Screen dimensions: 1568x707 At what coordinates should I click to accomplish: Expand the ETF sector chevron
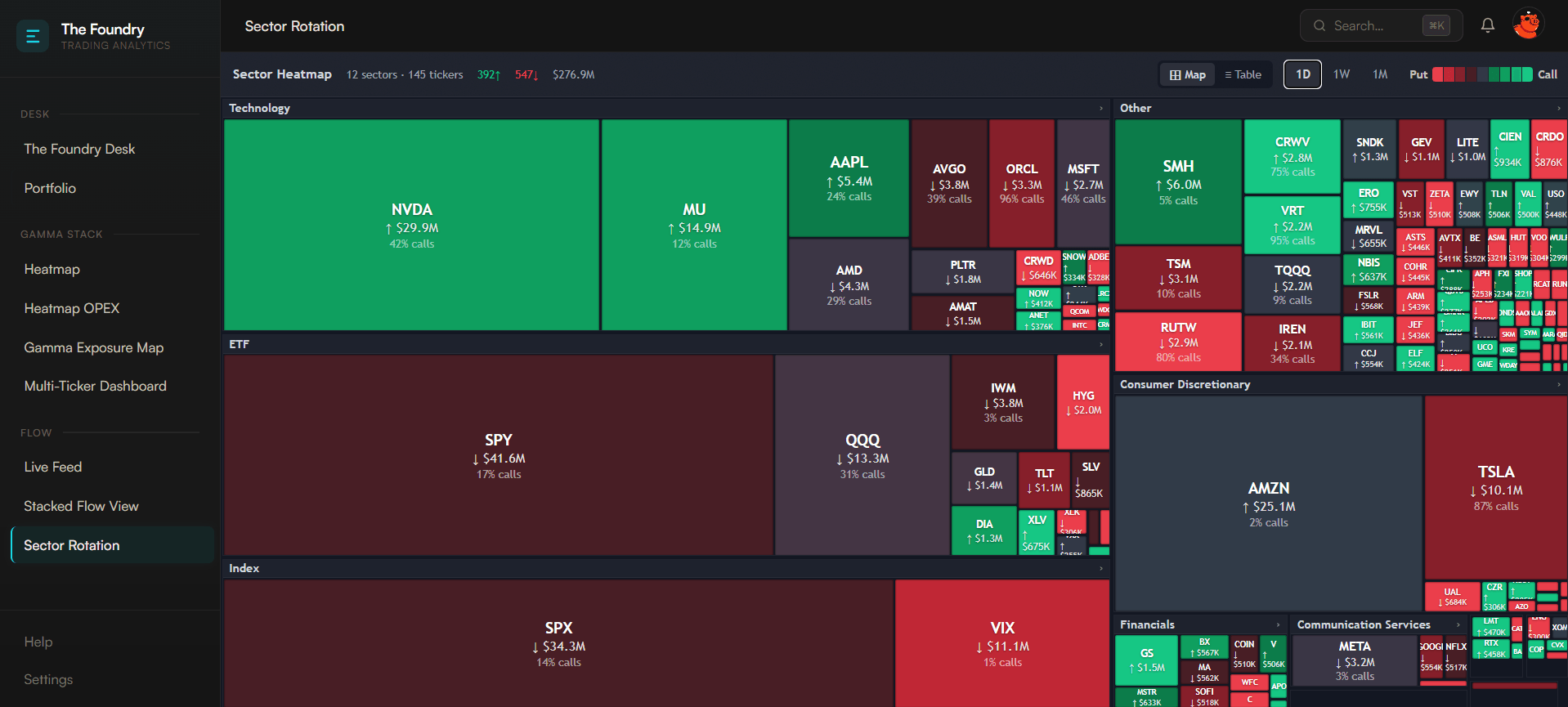click(x=1101, y=344)
